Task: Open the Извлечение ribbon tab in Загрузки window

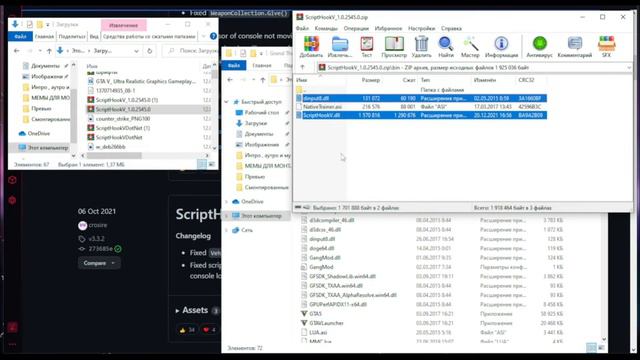Action: pyautogui.click(x=123, y=25)
